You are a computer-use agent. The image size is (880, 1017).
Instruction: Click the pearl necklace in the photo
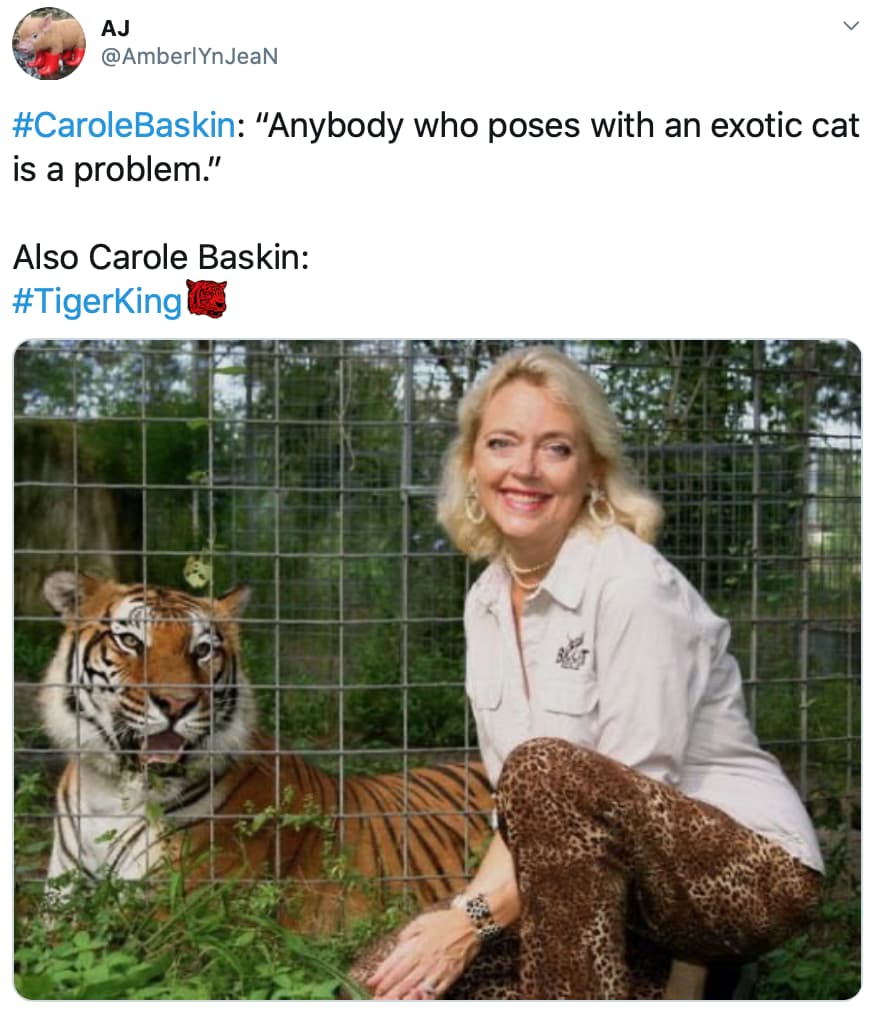[x=525, y=576]
